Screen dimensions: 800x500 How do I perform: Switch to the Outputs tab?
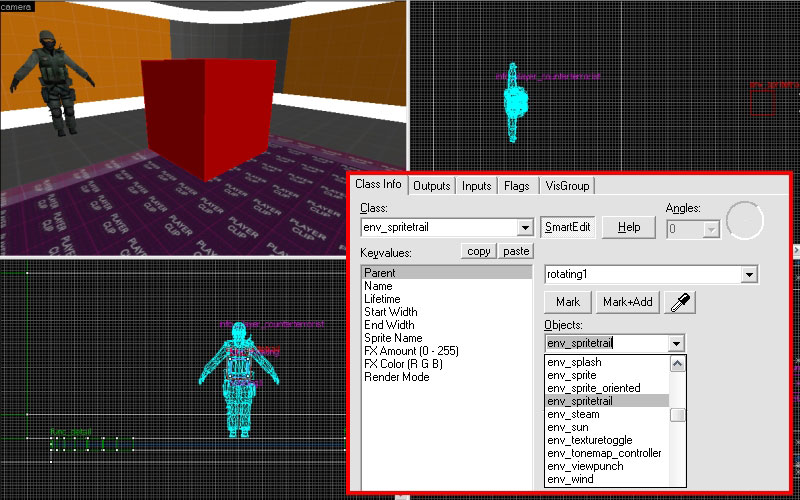432,186
